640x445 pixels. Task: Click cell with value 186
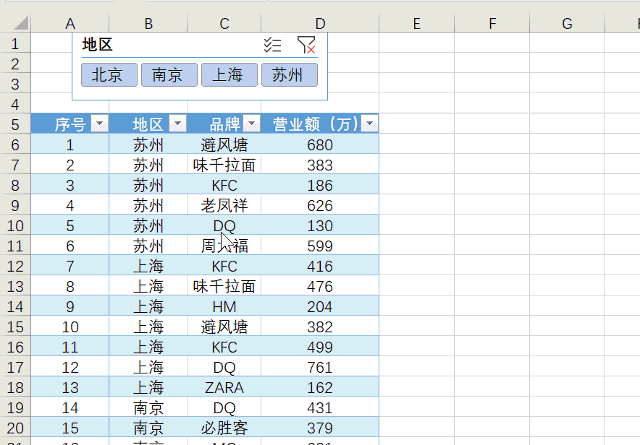[x=320, y=185]
